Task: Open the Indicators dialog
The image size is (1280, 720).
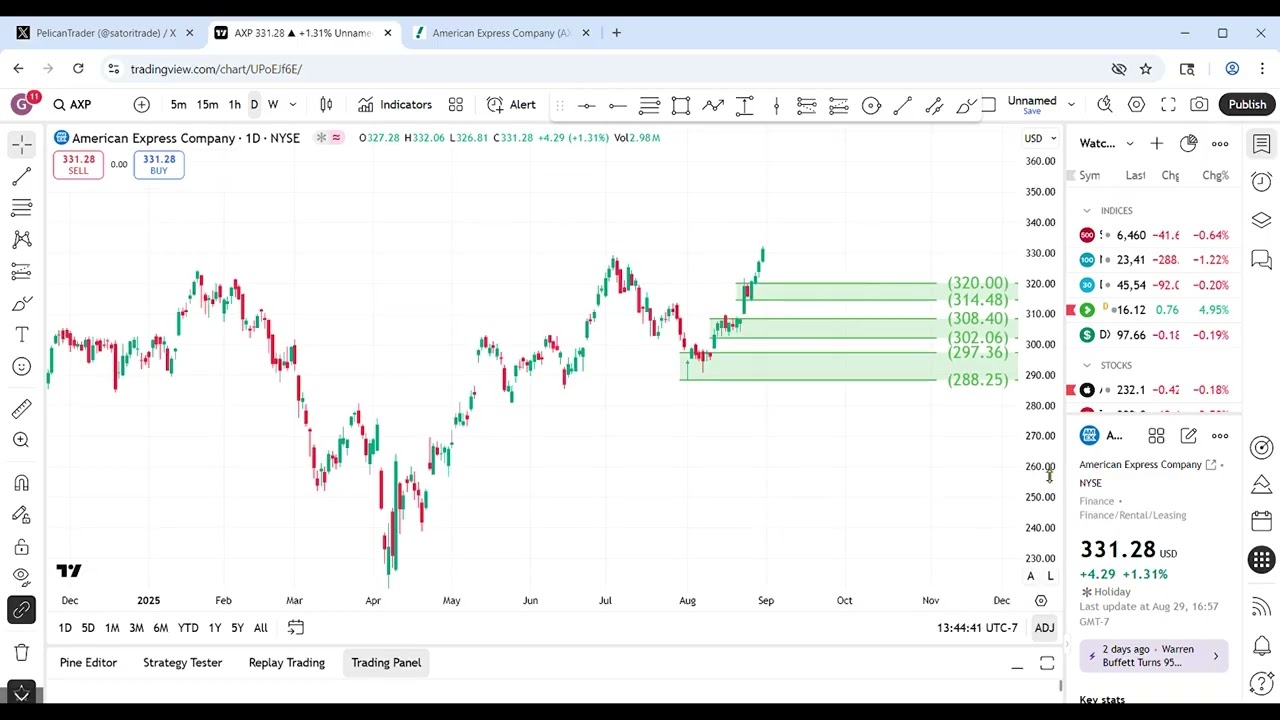Action: 395,104
